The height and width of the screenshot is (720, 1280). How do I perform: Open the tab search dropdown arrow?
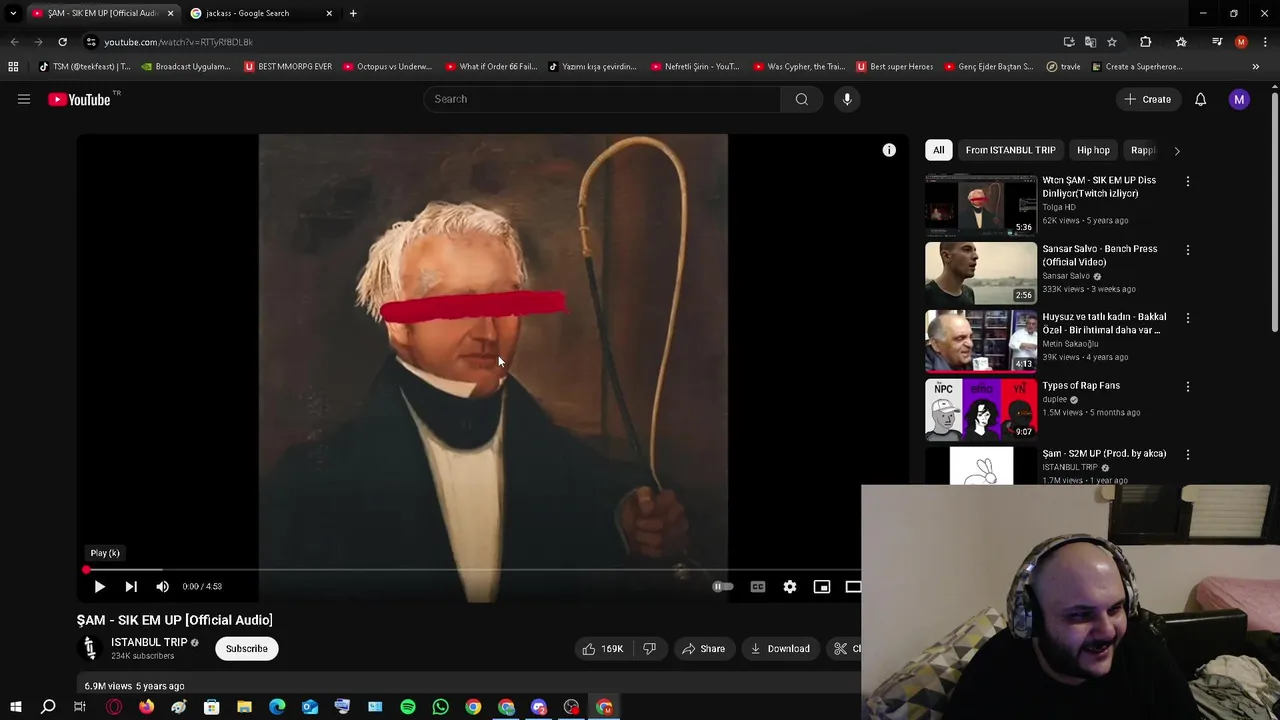(13, 13)
